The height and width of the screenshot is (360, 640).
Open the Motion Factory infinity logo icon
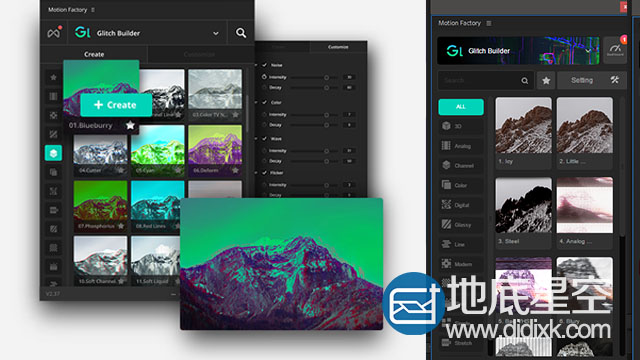54,32
